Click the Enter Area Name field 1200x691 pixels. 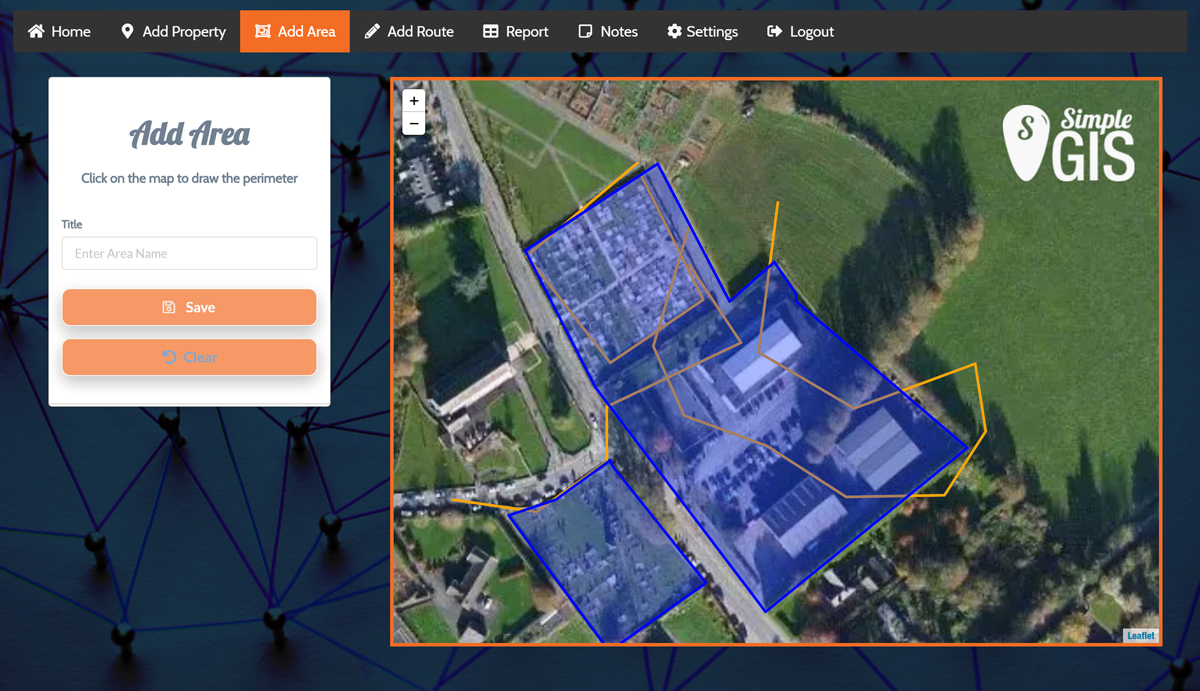coord(189,253)
